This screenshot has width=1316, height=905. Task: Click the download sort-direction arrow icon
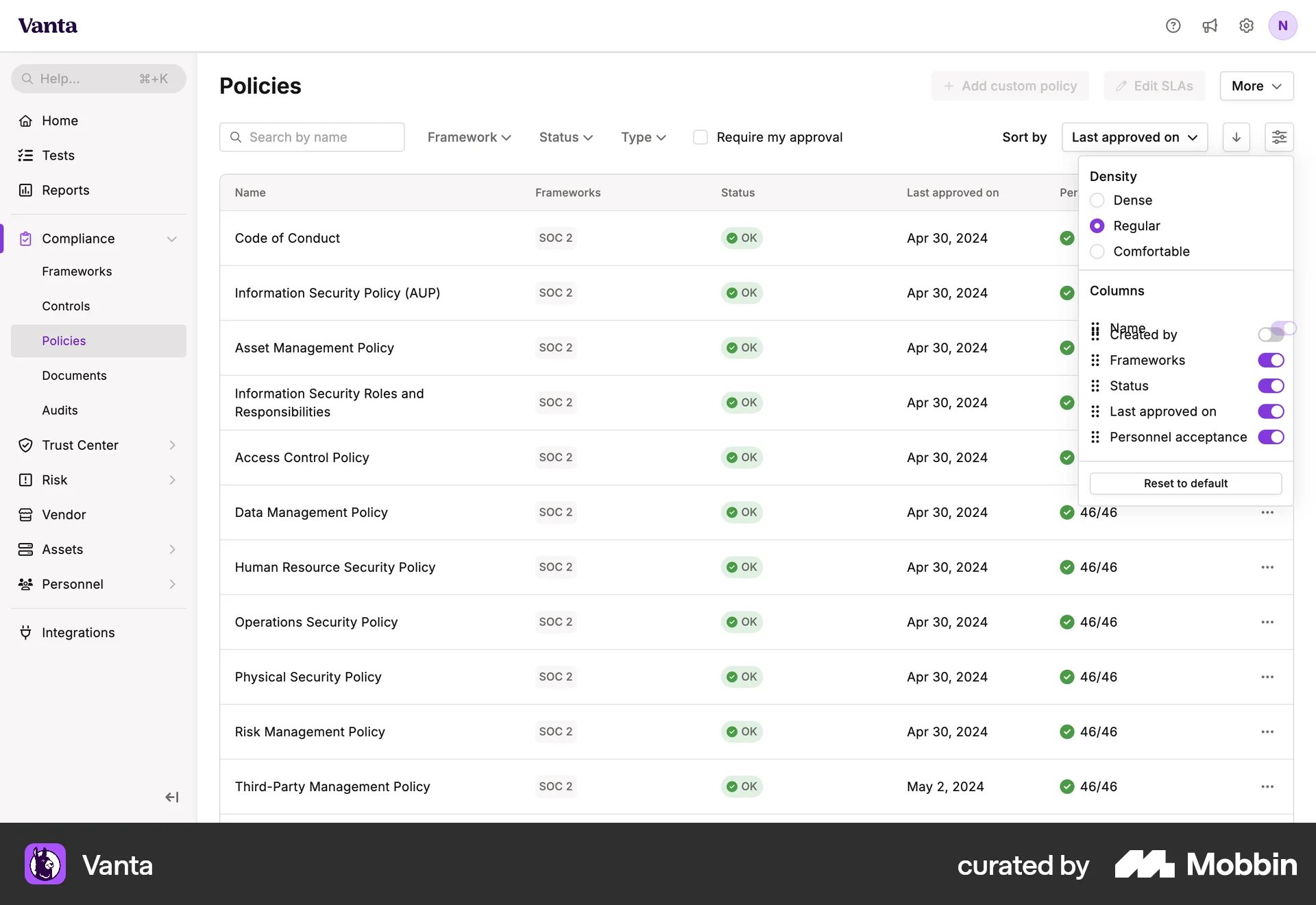(1236, 137)
